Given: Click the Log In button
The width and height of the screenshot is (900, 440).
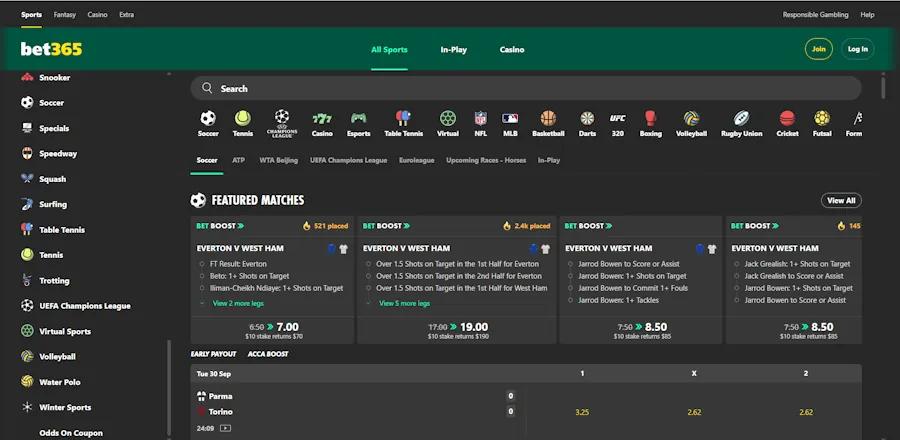Looking at the screenshot, I should pyautogui.click(x=857, y=49).
